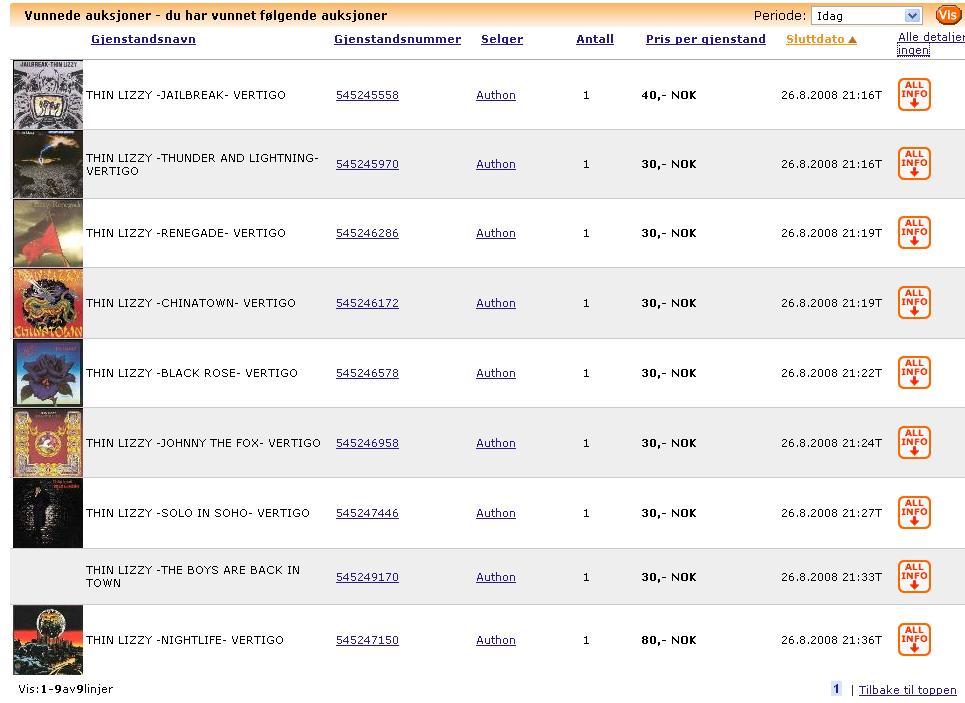The height and width of the screenshot is (703, 965).
Task: Open Jailbreak album cover thumbnail
Action: pyautogui.click(x=48, y=94)
